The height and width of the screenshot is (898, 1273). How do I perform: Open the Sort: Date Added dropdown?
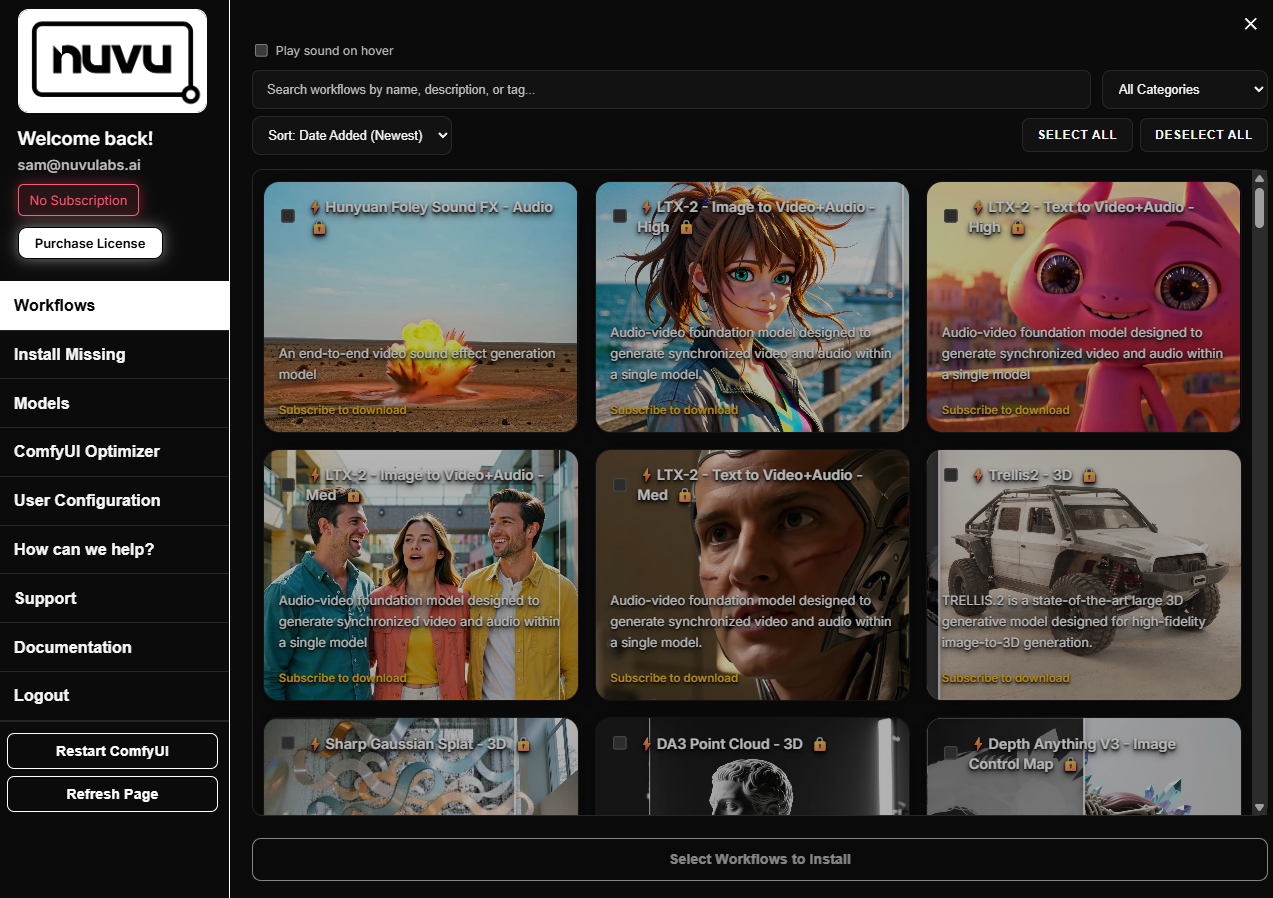click(x=351, y=135)
